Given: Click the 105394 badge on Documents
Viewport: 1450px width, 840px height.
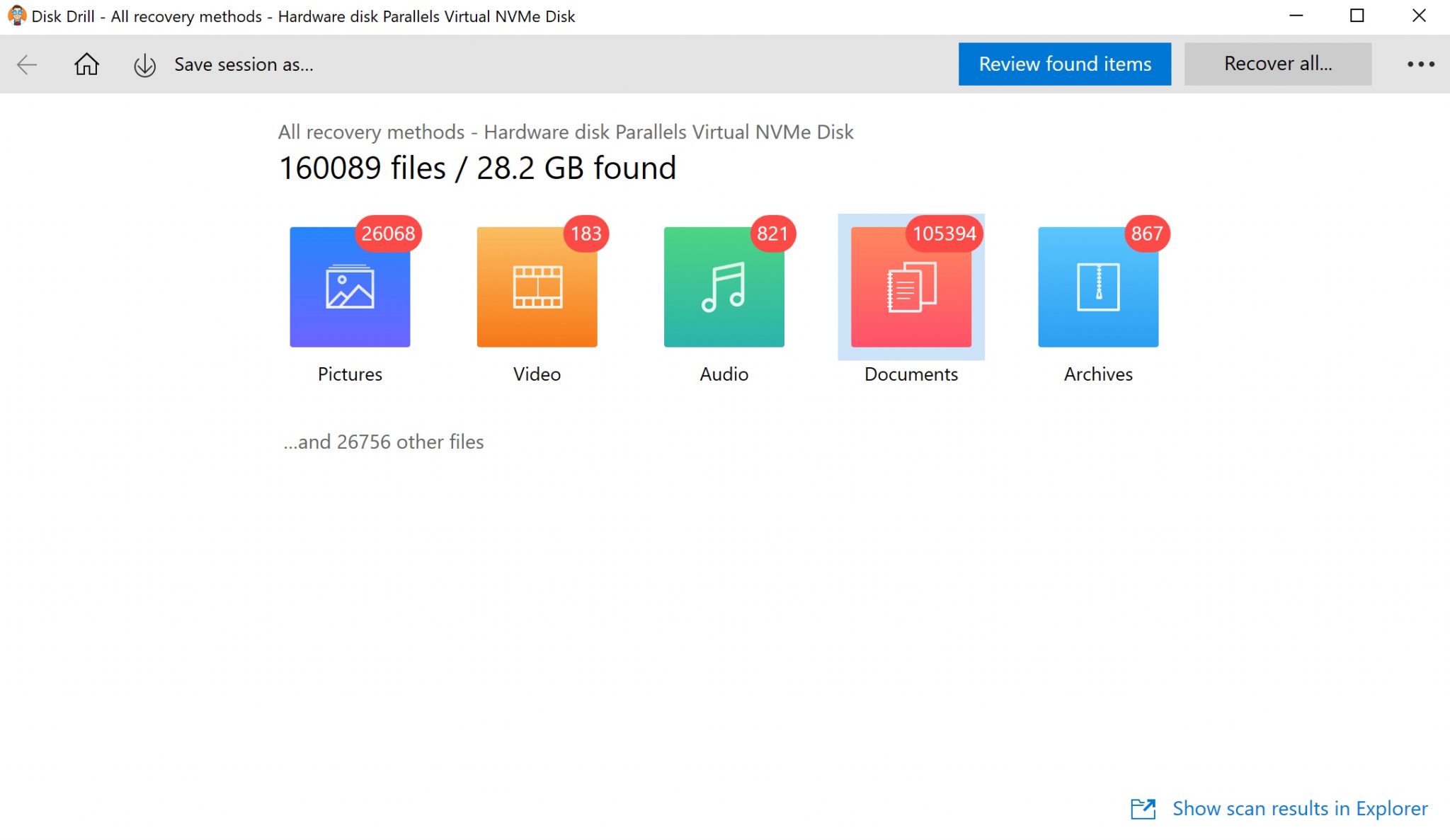Looking at the screenshot, I should pos(944,234).
